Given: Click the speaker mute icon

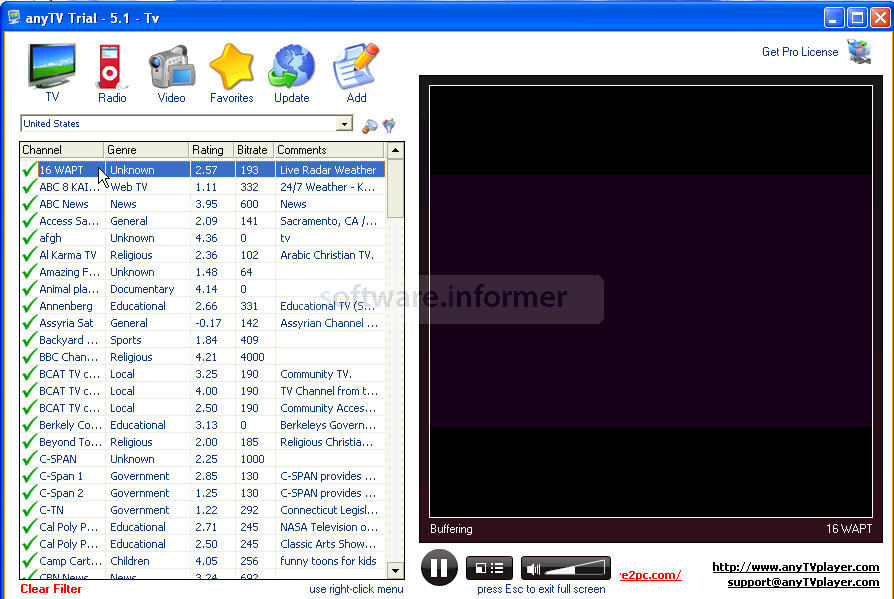Looking at the screenshot, I should pyautogui.click(x=533, y=569).
